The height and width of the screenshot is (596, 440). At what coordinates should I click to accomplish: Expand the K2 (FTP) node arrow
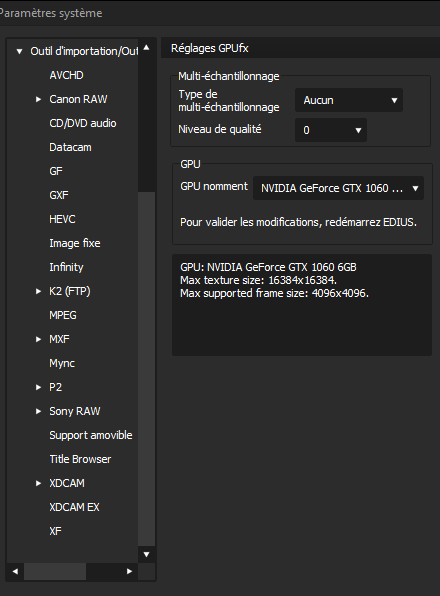tap(38, 291)
